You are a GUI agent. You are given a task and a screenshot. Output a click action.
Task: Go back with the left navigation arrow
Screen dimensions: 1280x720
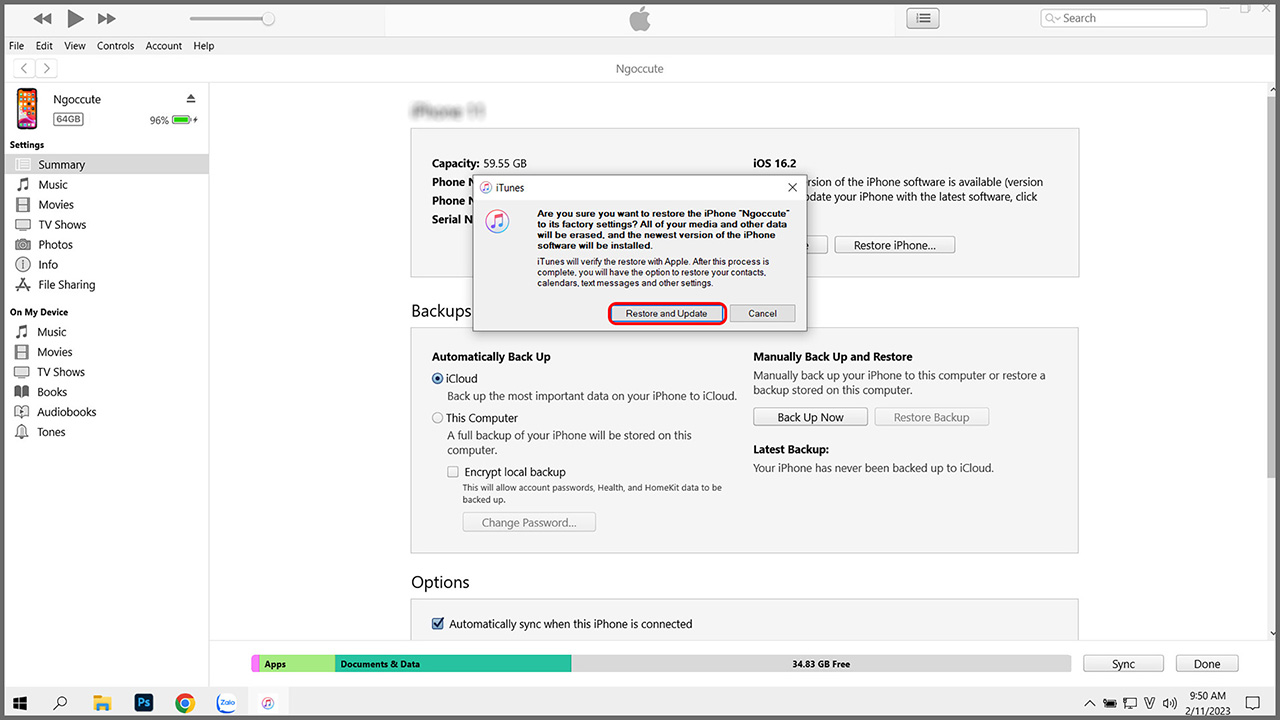(x=24, y=68)
